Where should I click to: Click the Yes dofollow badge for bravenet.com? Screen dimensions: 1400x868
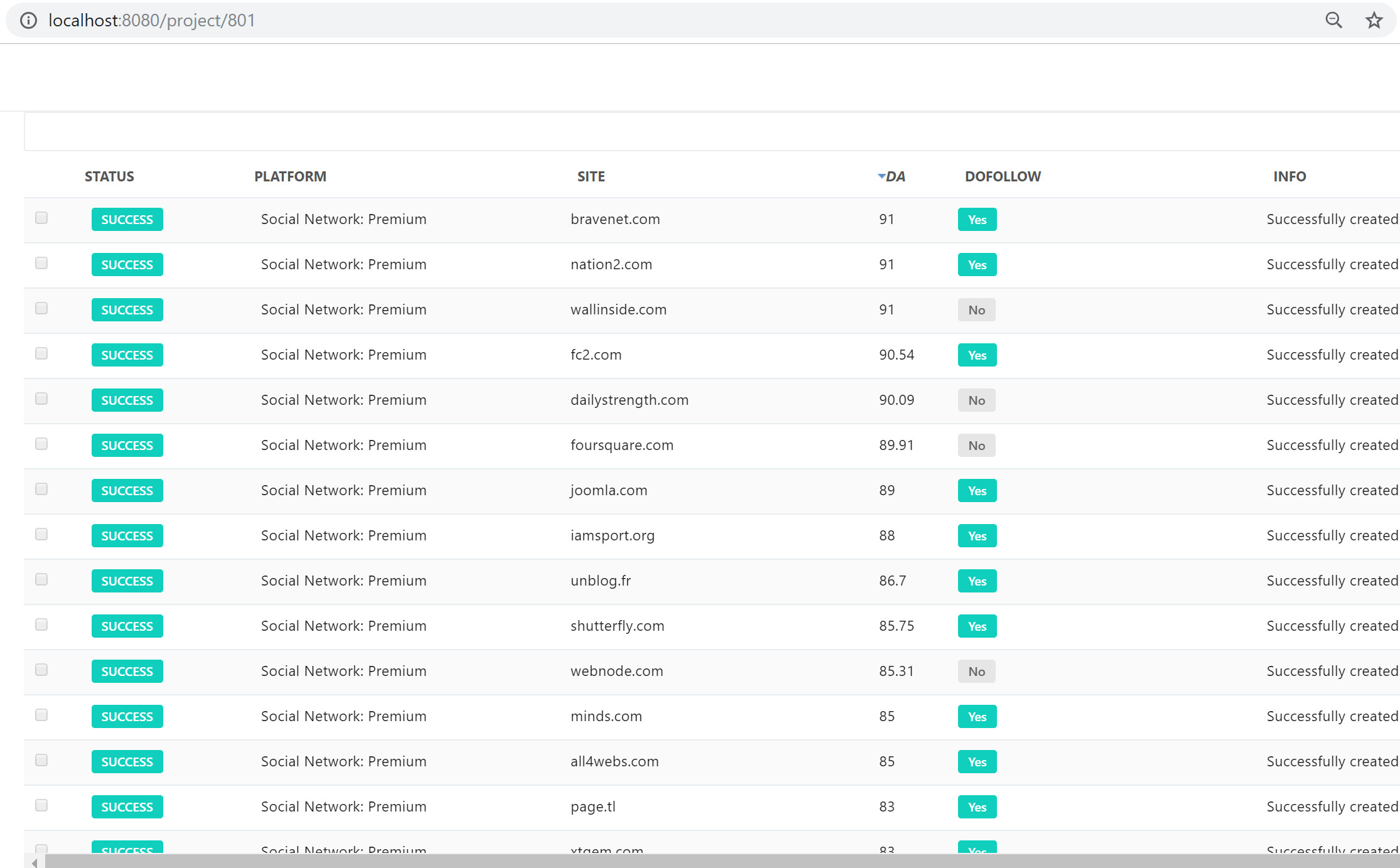point(977,220)
